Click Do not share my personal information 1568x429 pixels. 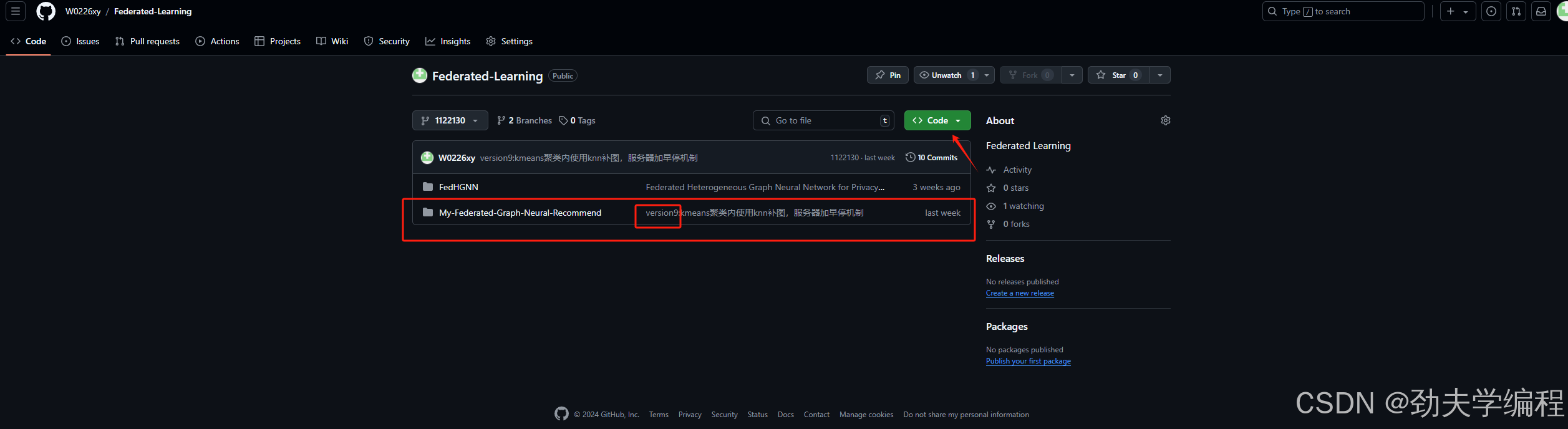pos(965,415)
